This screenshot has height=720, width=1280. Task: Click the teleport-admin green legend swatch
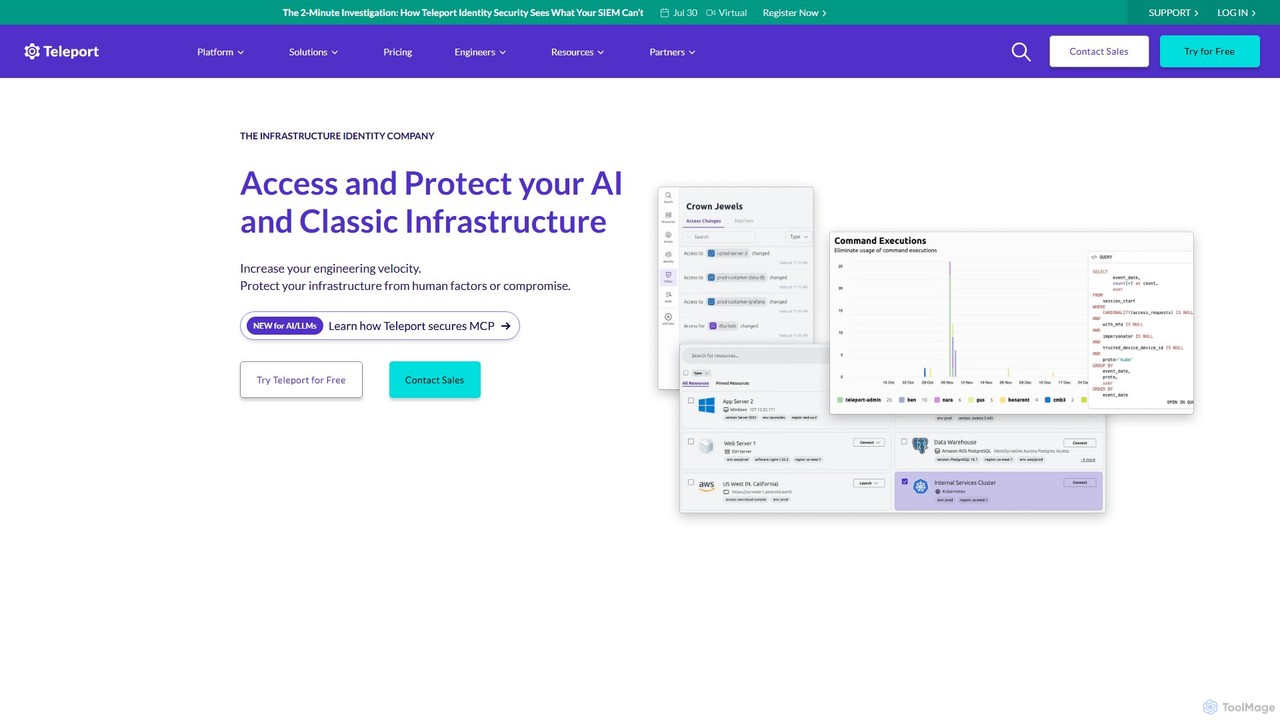point(840,400)
